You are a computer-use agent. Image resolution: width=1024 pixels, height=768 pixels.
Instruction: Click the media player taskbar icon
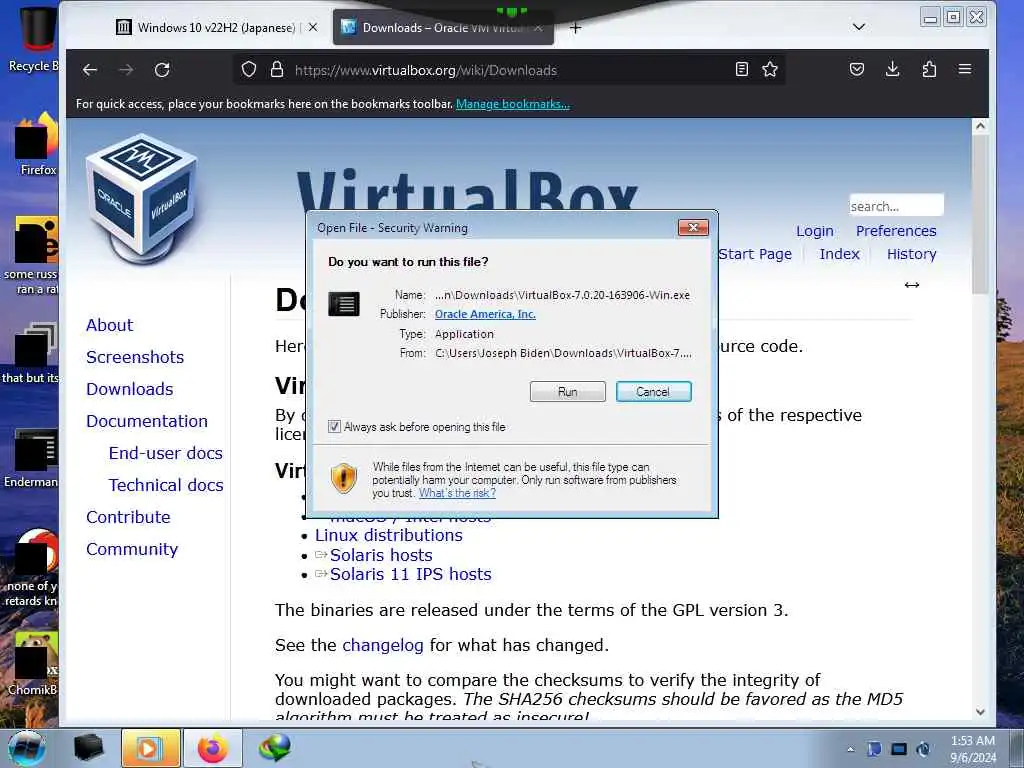coord(150,748)
